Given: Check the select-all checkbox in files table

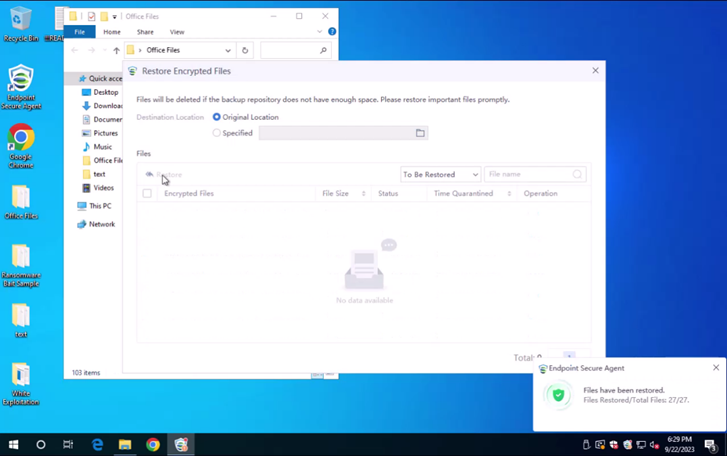Looking at the screenshot, I should pos(147,193).
